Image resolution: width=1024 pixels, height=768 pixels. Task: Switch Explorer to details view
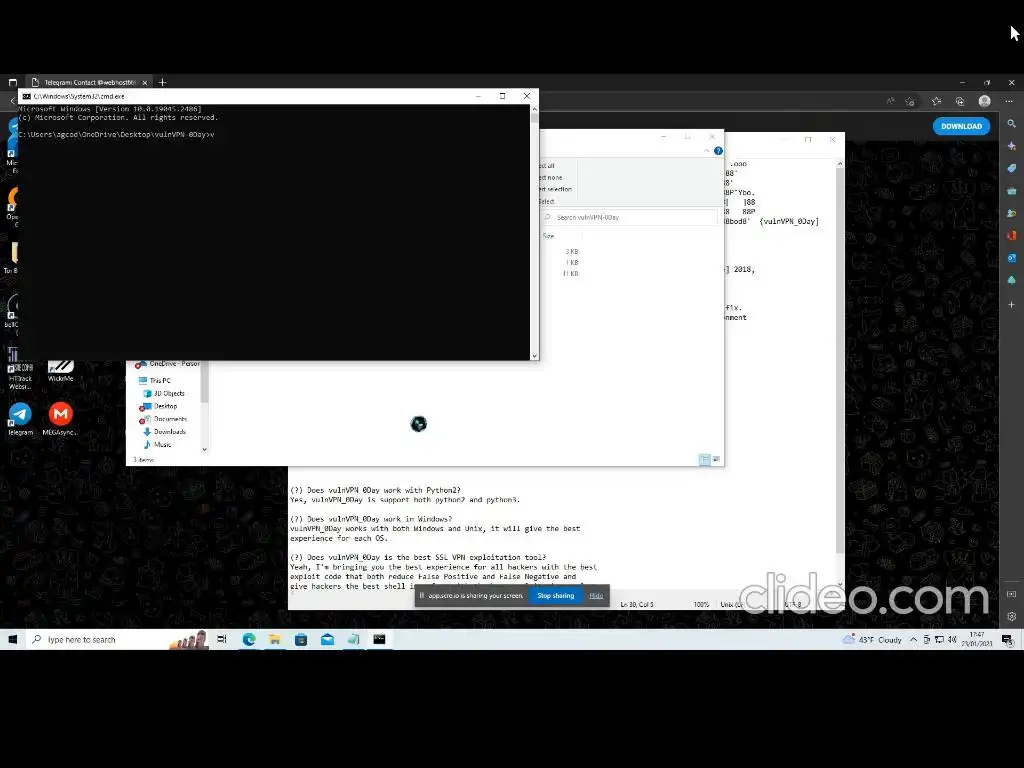tap(704, 460)
